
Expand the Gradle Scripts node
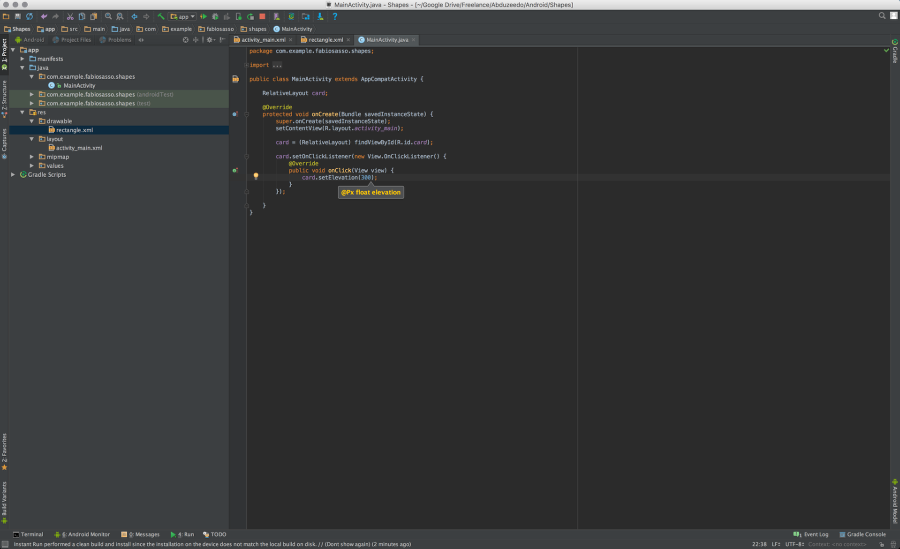(x=13, y=175)
